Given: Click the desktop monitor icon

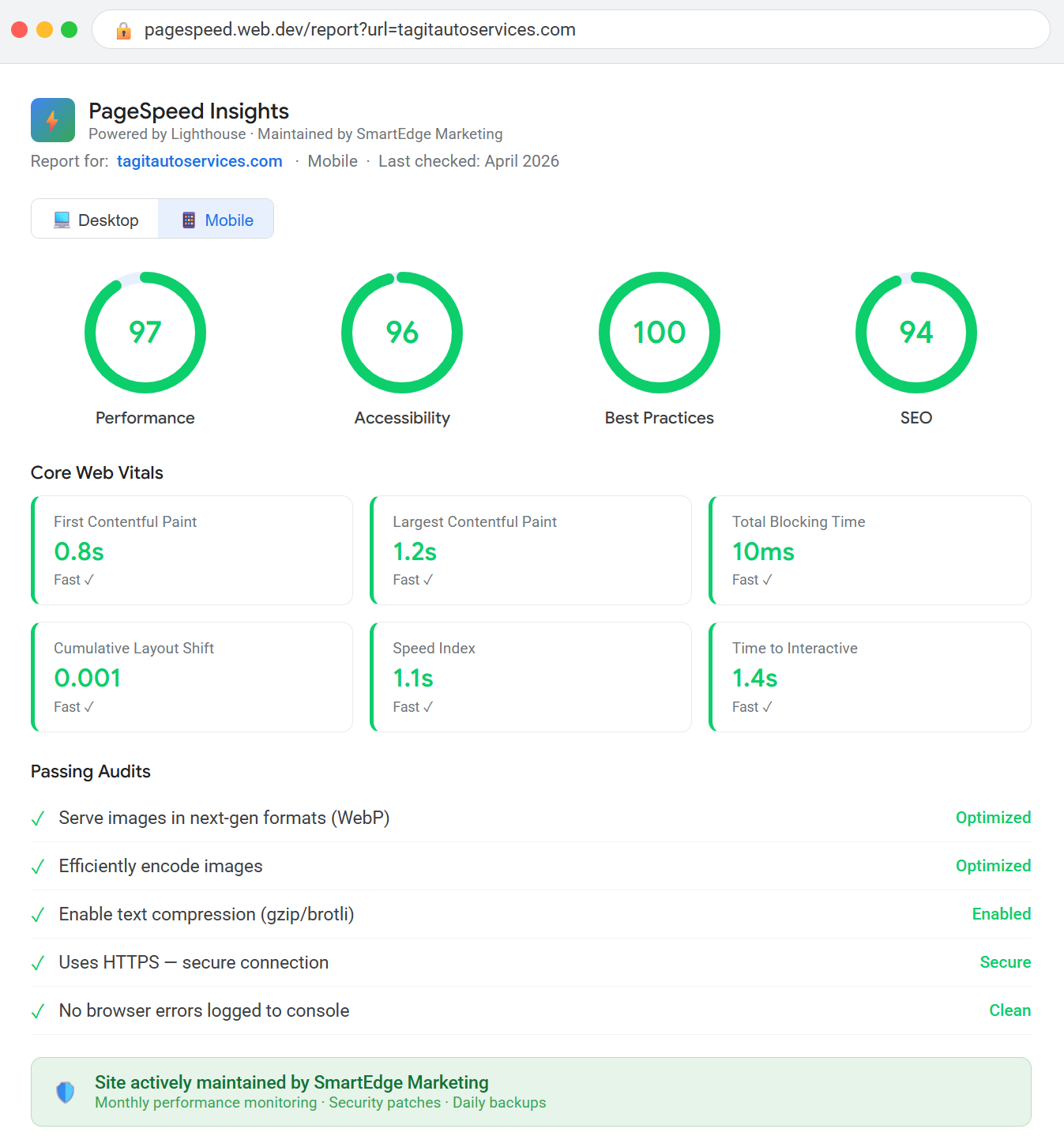Looking at the screenshot, I should [x=62, y=220].
